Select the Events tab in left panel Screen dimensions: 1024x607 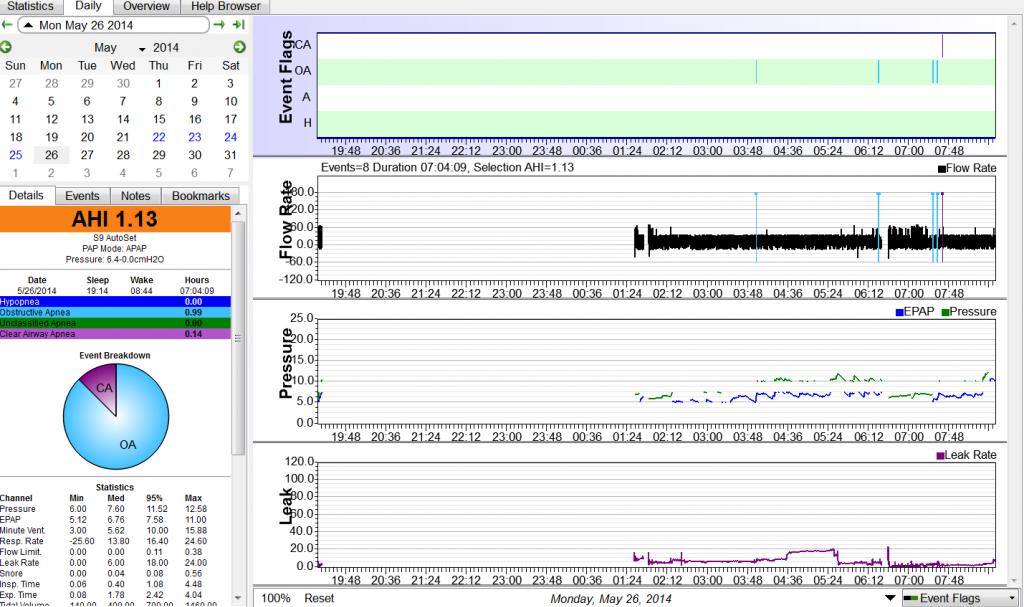click(81, 196)
